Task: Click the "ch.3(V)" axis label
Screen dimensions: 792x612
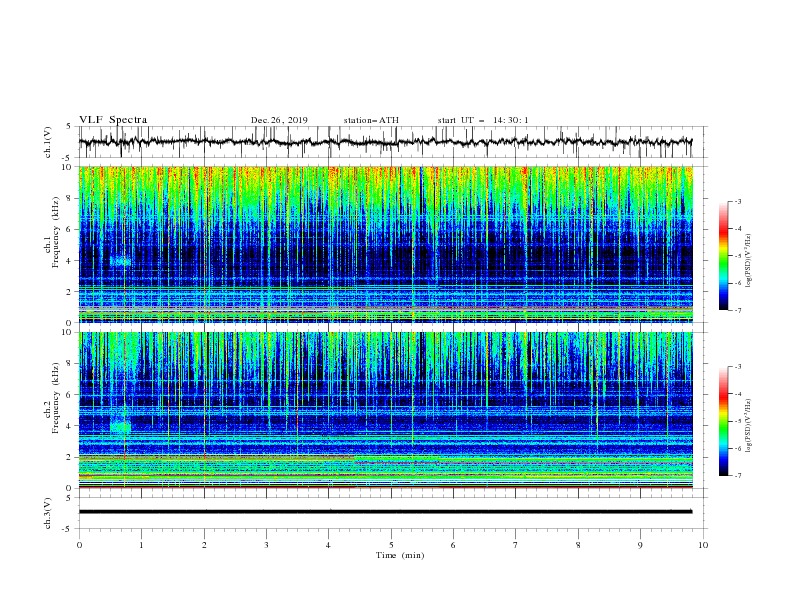Action: pyautogui.click(x=48, y=513)
